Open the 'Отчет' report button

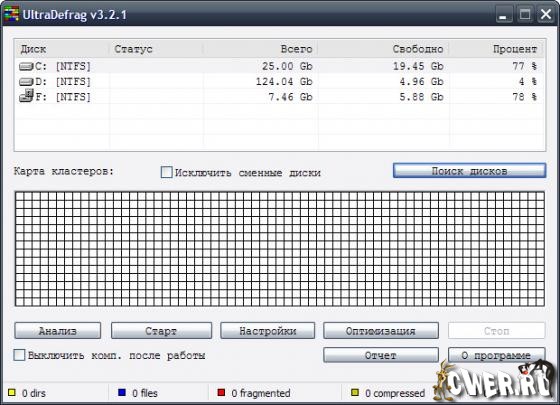(381, 355)
